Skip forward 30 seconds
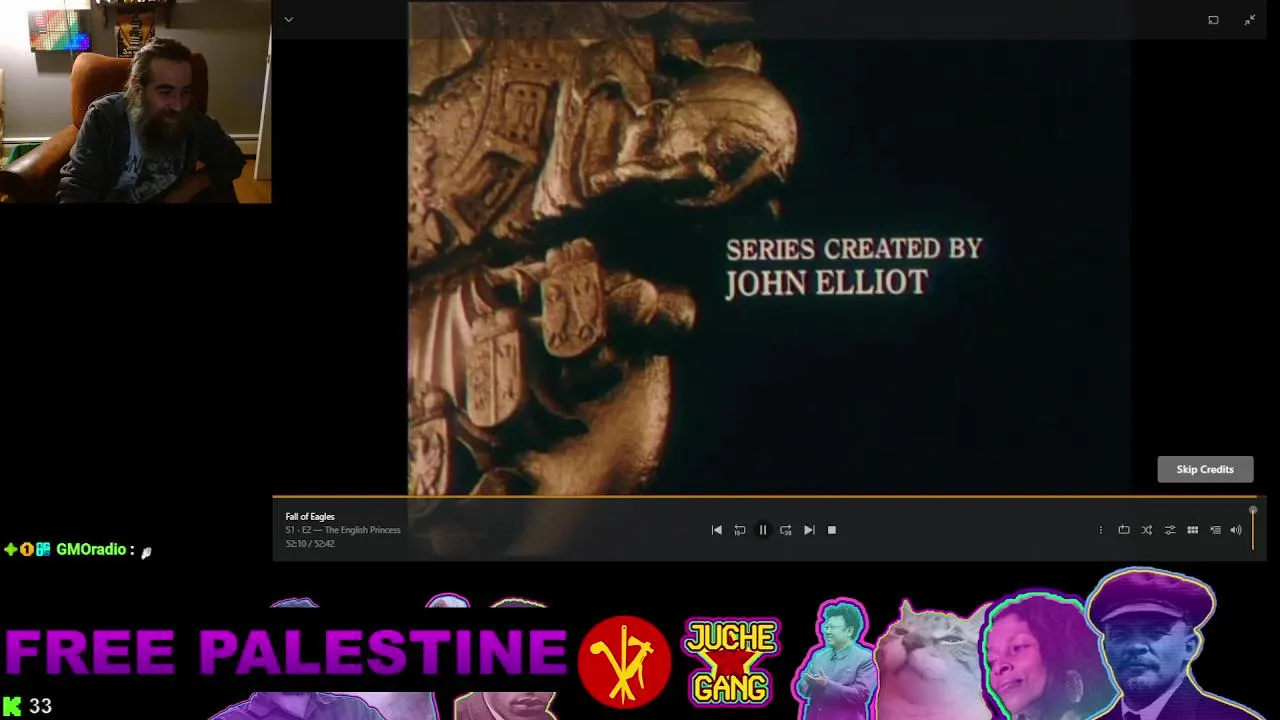The height and width of the screenshot is (720, 1280). pyautogui.click(x=785, y=530)
